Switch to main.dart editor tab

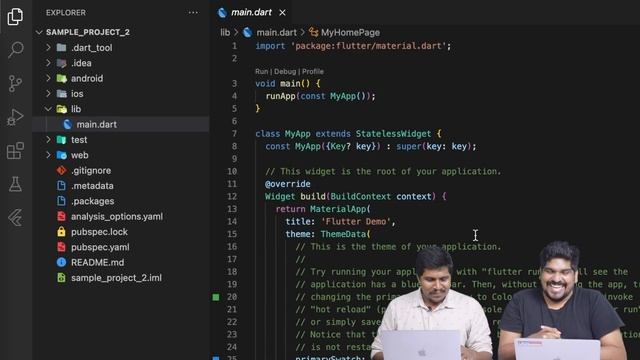point(251,13)
